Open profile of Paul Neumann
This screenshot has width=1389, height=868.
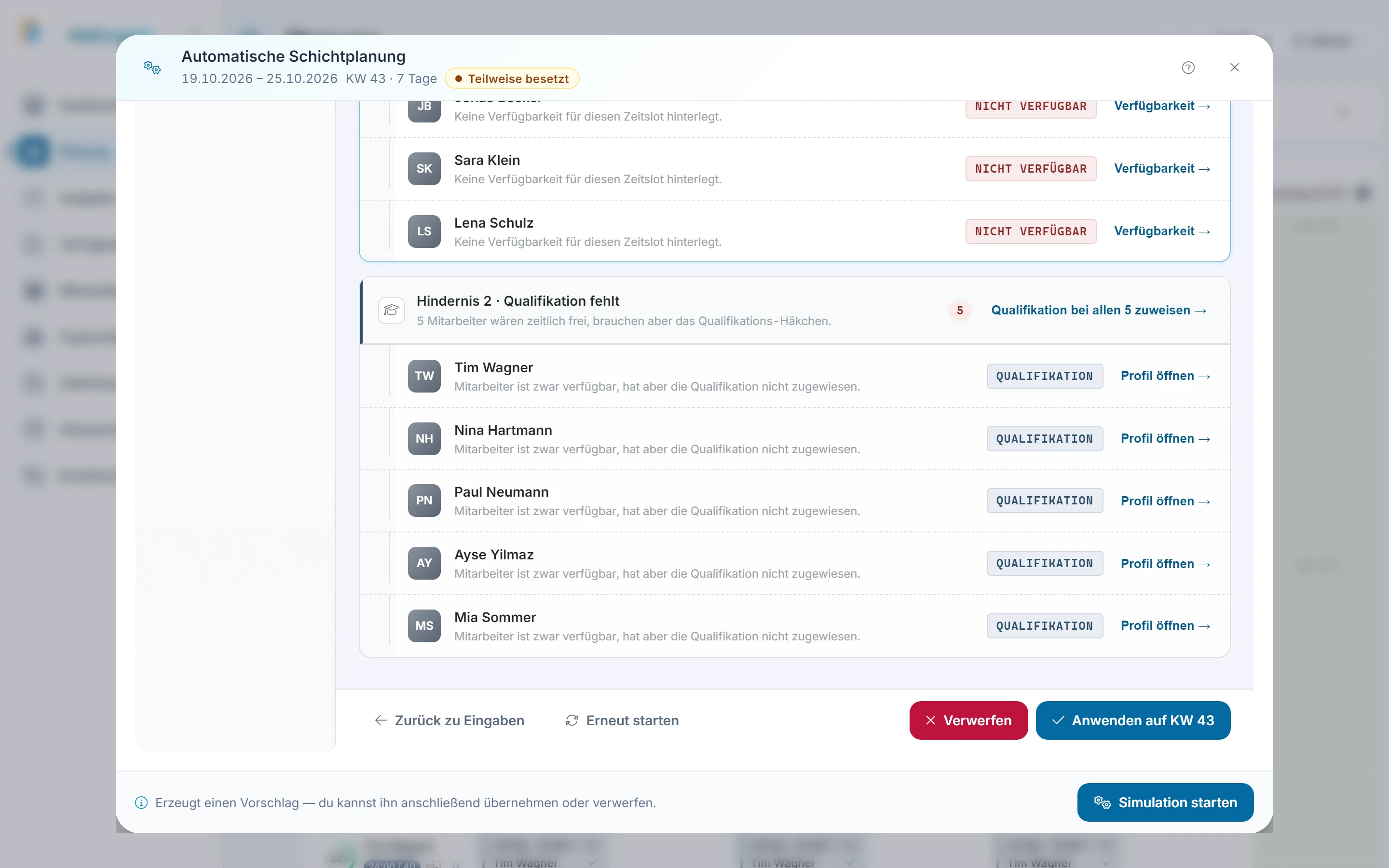pyautogui.click(x=1166, y=501)
